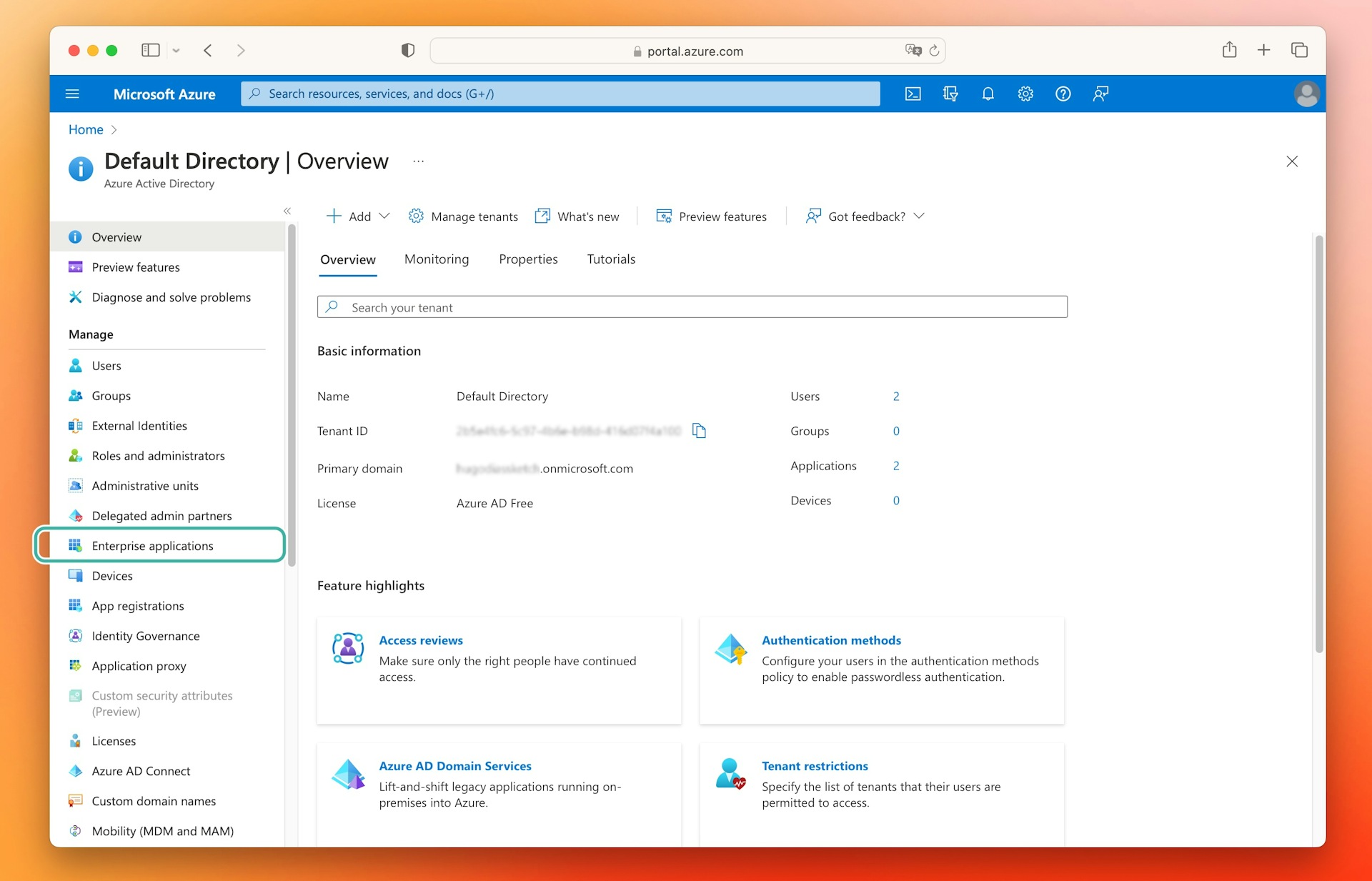Focus the Search your tenant field
This screenshot has width=1372, height=881.
692,307
